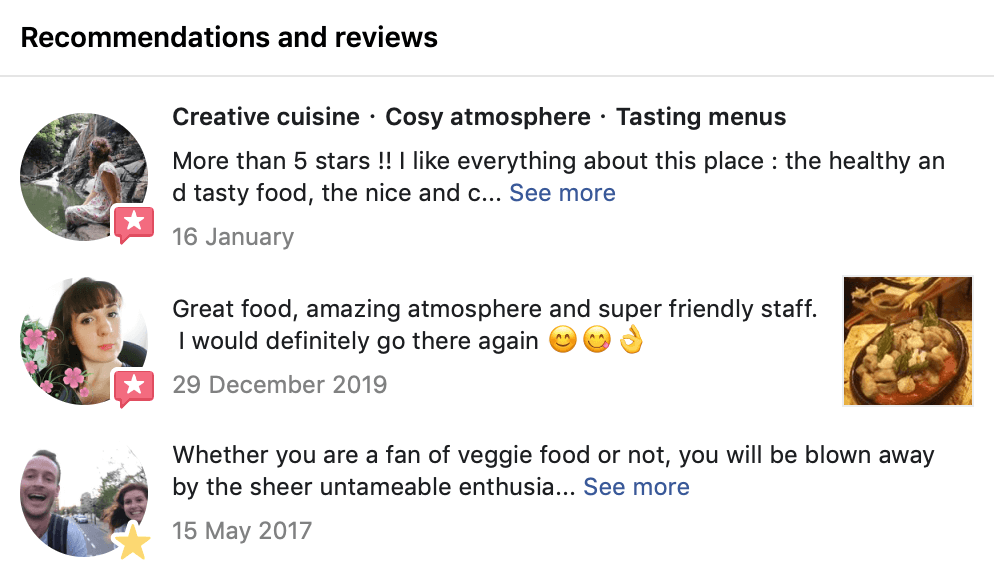The height and width of the screenshot is (579, 994).
Task: Open the flower-framed reviewer's profile picture
Action: pos(80,338)
